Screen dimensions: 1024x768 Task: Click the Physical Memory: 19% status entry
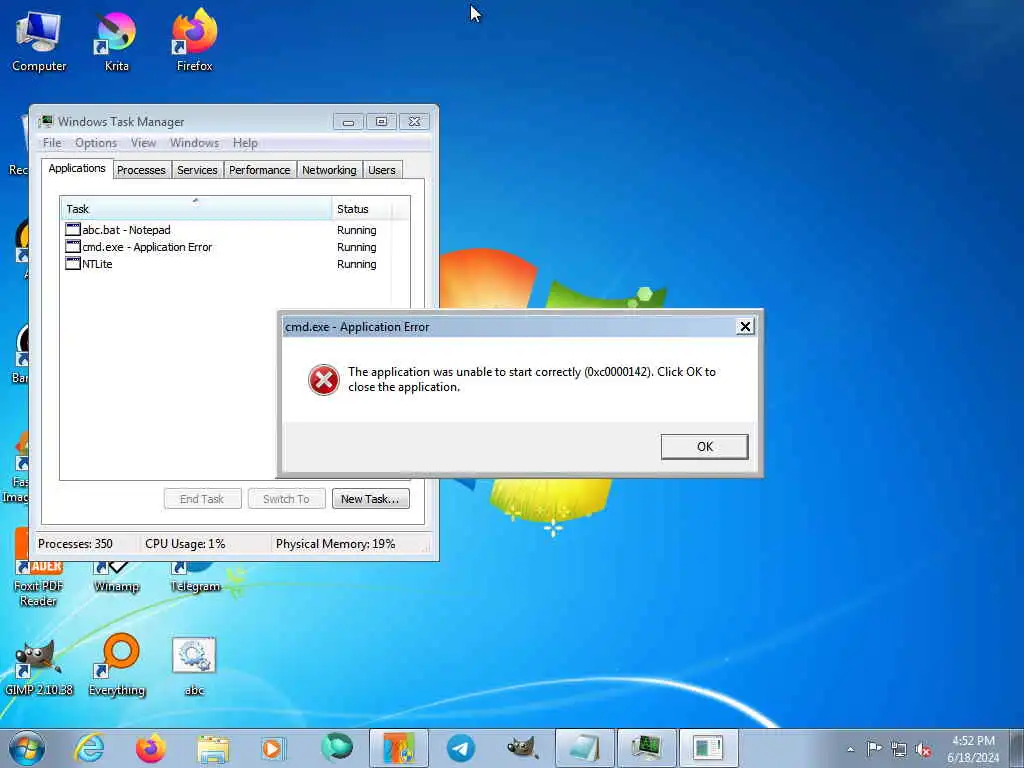(336, 543)
